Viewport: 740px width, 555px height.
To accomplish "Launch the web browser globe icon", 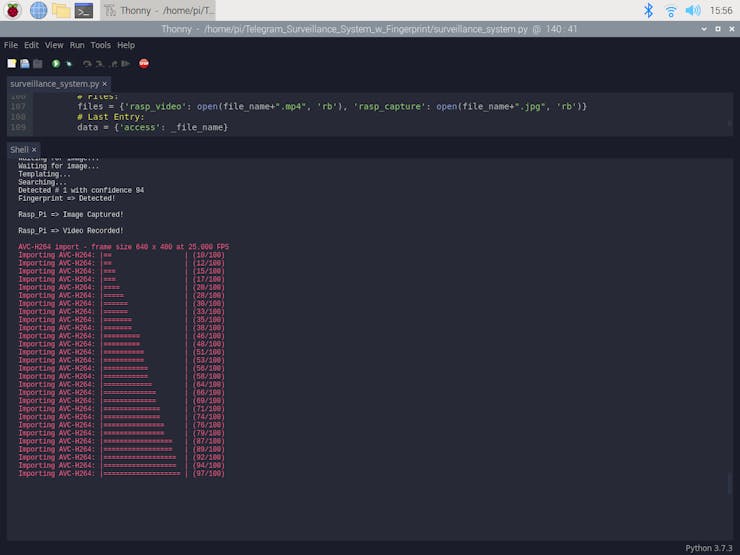I will tap(38, 10).
